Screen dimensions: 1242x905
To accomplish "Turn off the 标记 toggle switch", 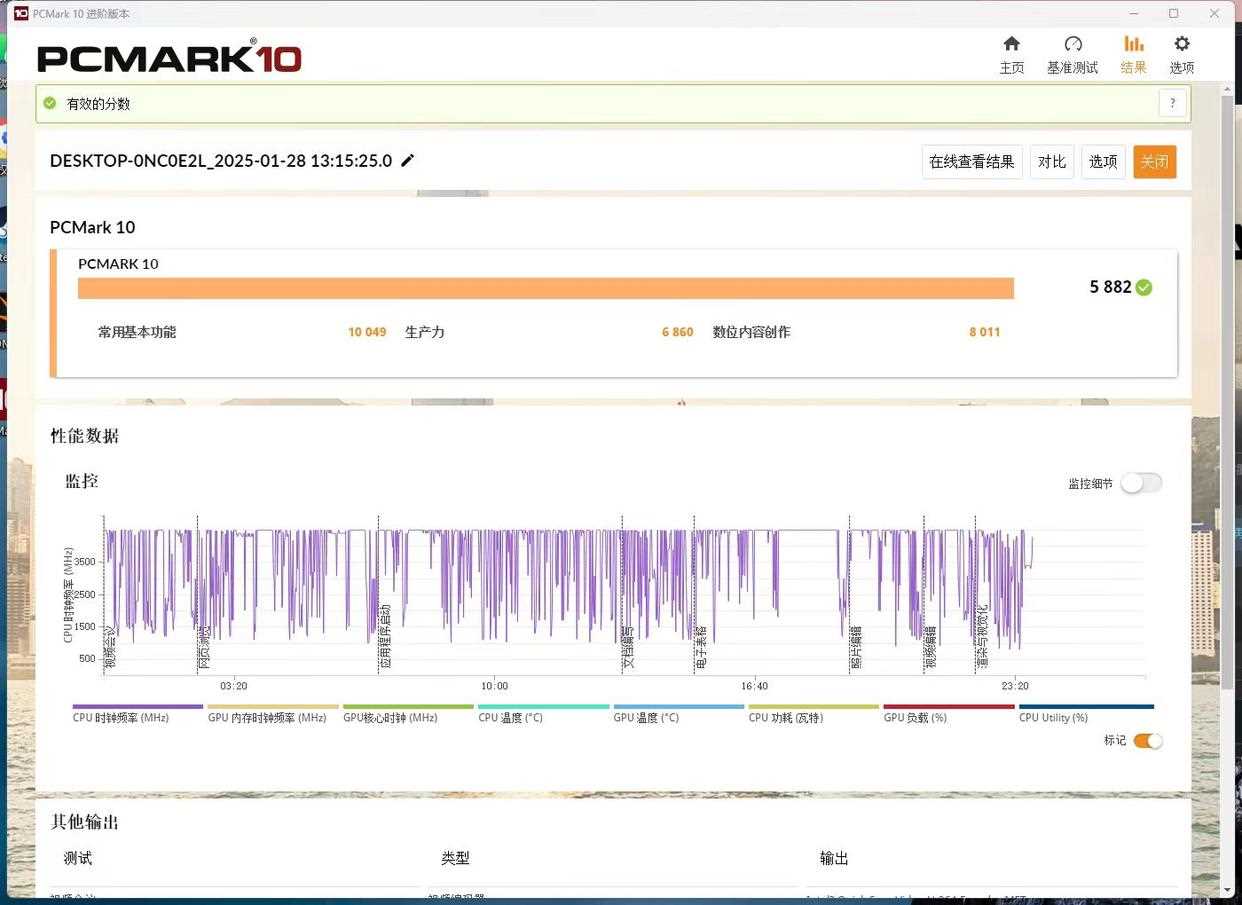I will (x=1148, y=741).
